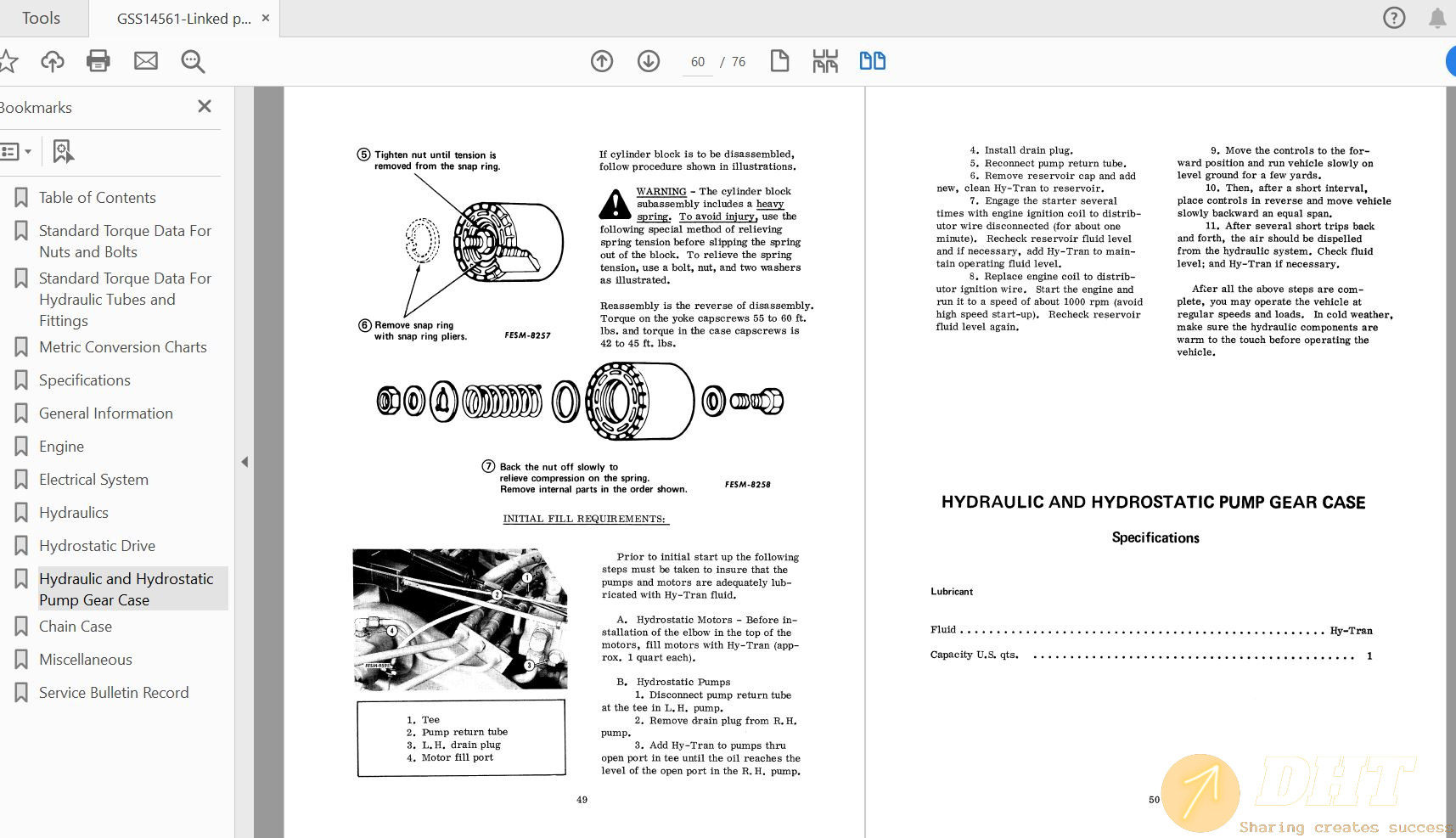Go to next page down arrow

649,61
